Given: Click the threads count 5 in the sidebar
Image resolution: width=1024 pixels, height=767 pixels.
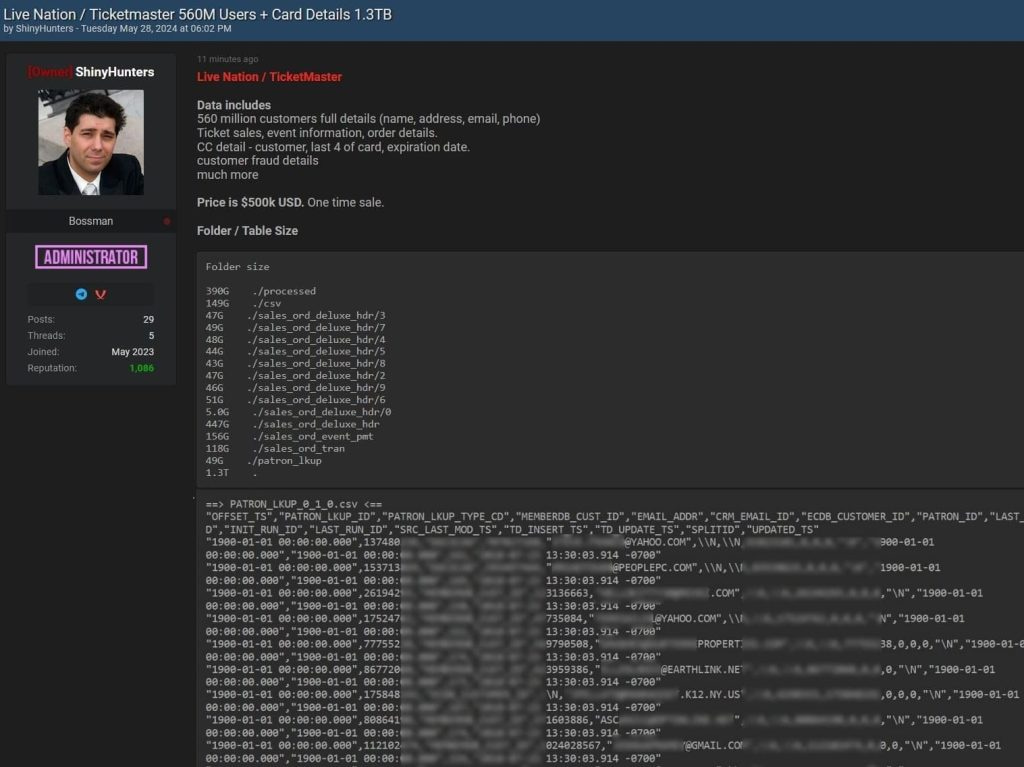Looking at the screenshot, I should (150, 335).
